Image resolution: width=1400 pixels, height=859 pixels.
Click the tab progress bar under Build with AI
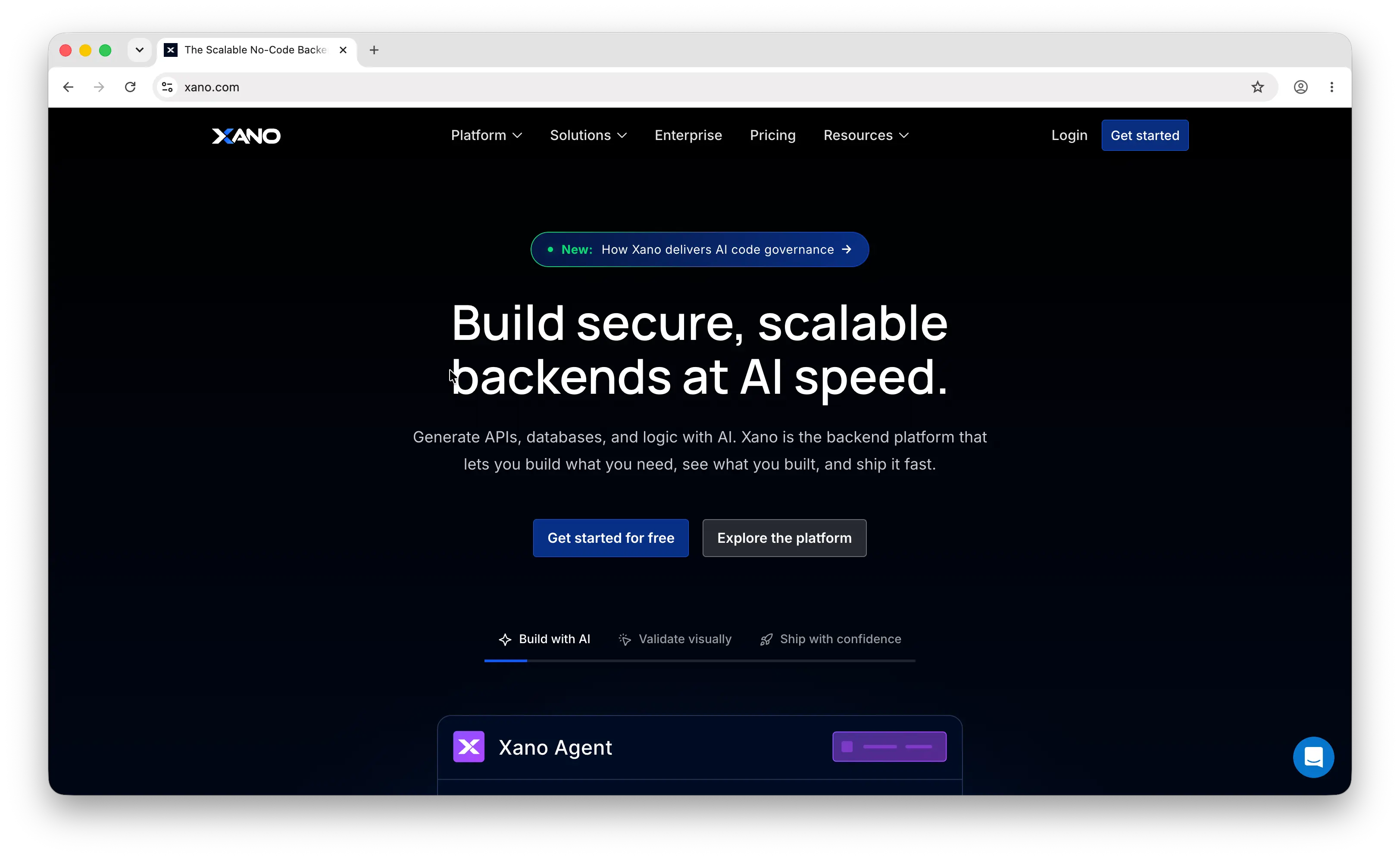pyautogui.click(x=700, y=661)
